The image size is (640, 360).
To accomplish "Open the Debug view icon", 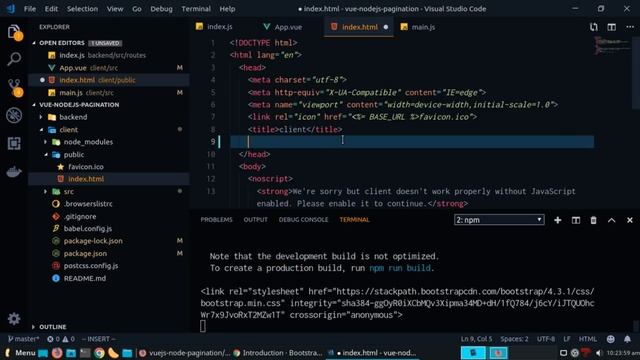I will click(14, 115).
